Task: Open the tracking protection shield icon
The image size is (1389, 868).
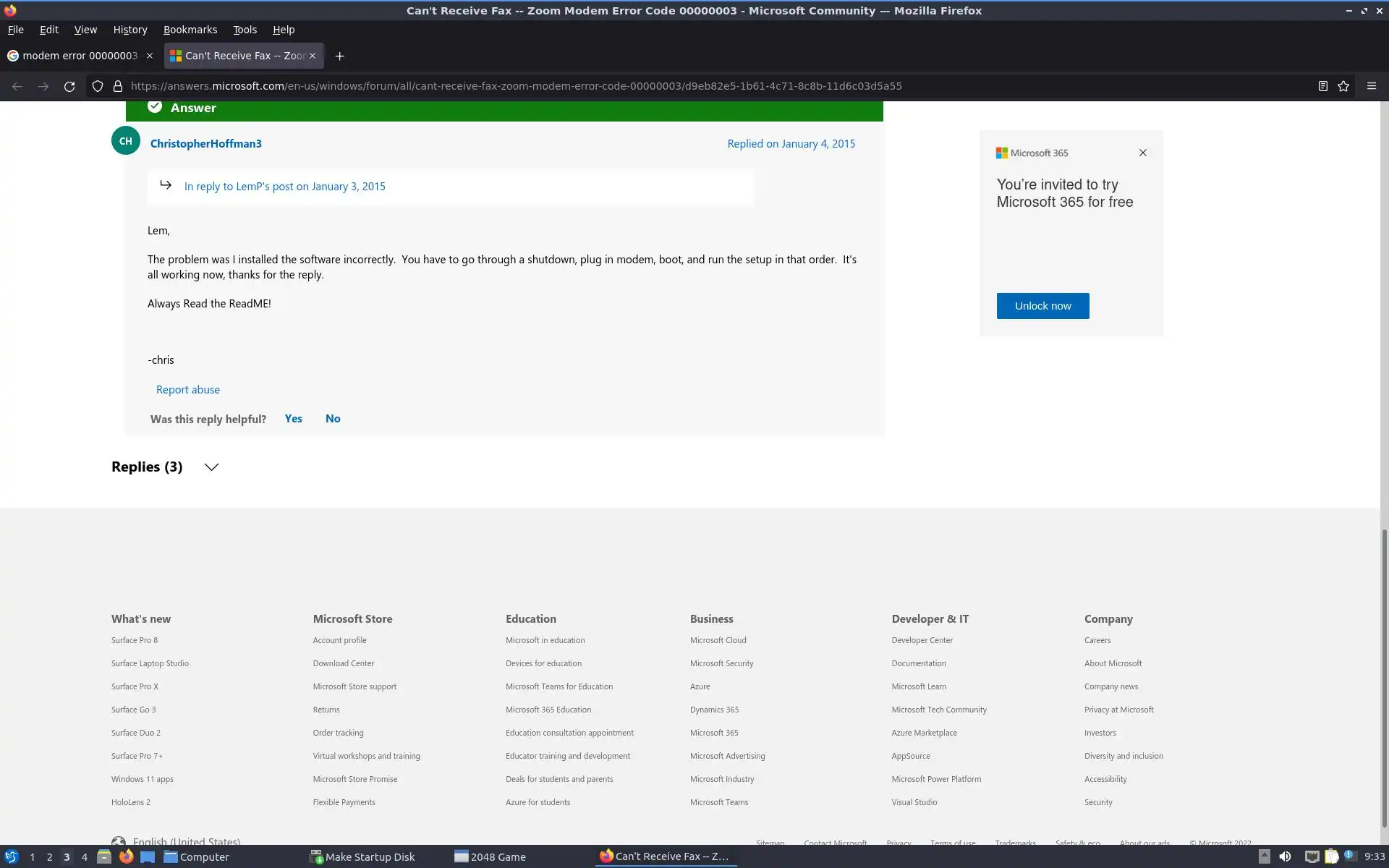Action: coord(98,86)
